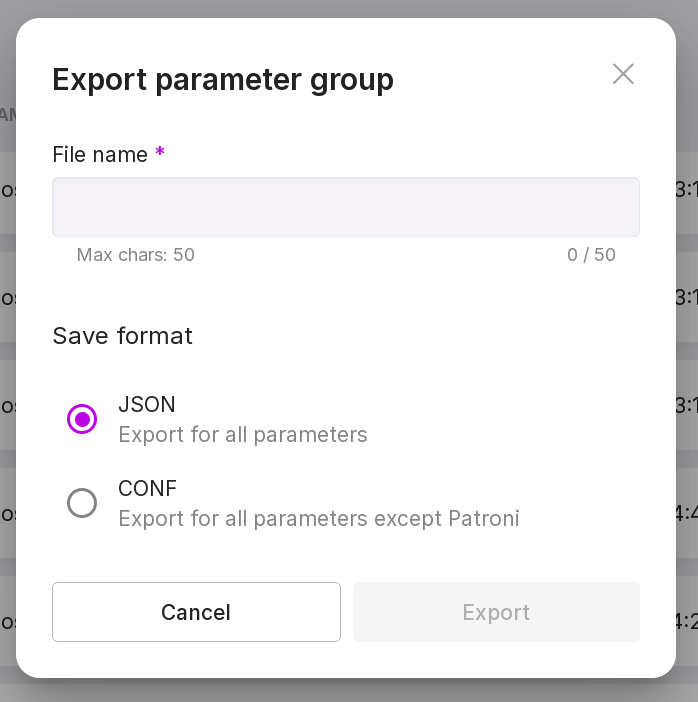Click the CONF option label text
This screenshot has width=698, height=702.
[x=148, y=489]
